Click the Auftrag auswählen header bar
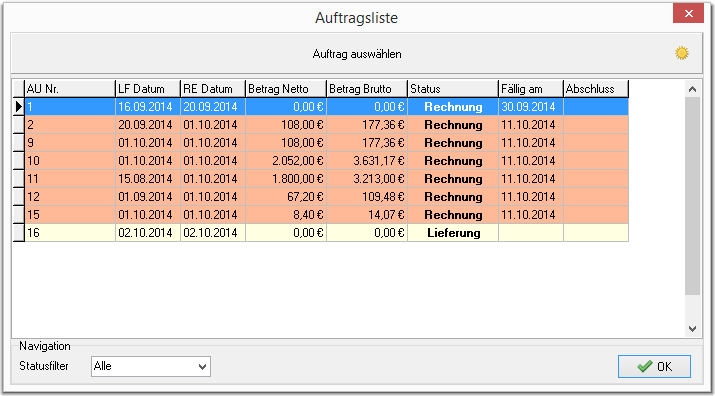Screen dimensions: 715x396 pyautogui.click(x=357, y=53)
